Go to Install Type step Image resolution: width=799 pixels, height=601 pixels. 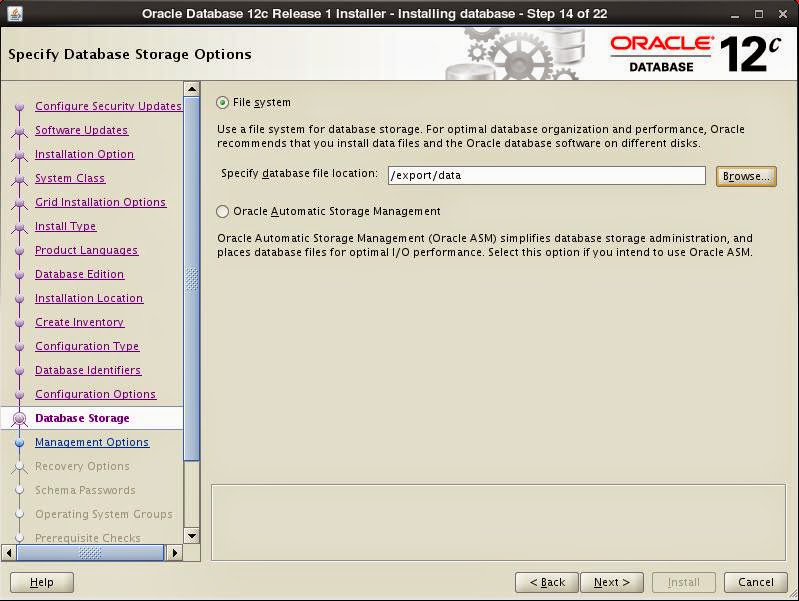coord(65,226)
